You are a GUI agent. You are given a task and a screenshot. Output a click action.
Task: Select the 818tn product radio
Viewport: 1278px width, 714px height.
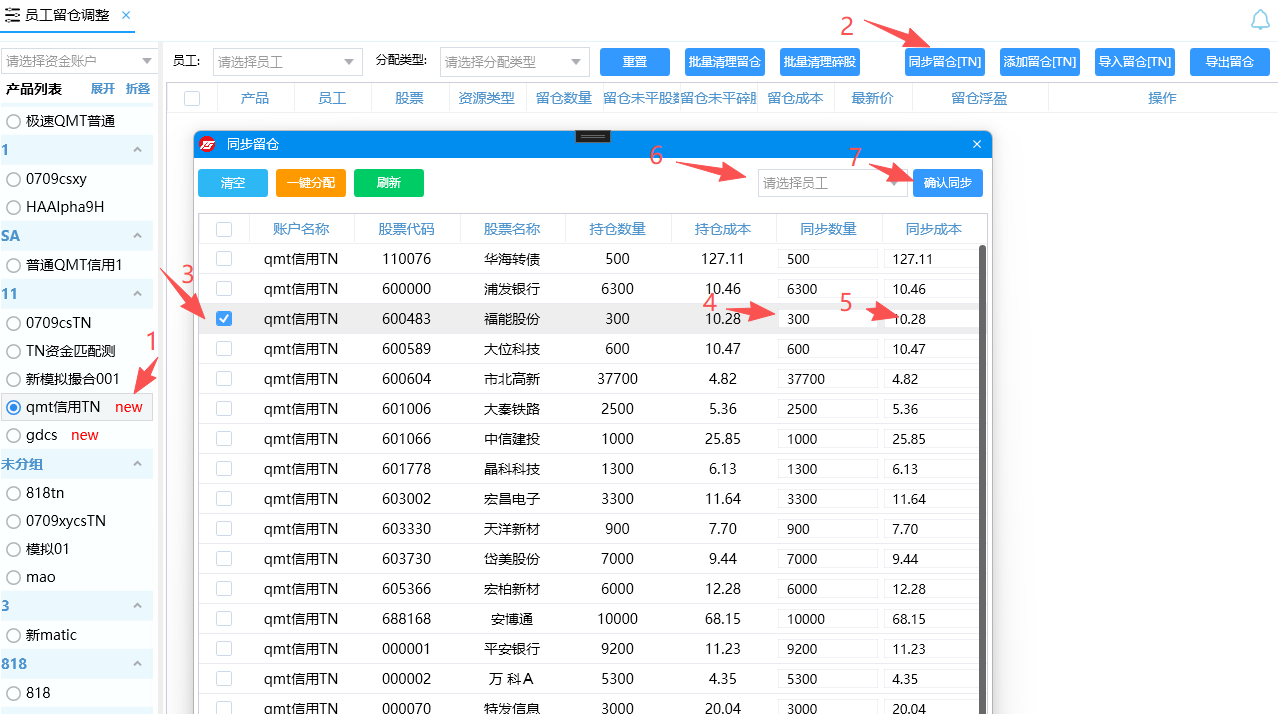point(14,493)
